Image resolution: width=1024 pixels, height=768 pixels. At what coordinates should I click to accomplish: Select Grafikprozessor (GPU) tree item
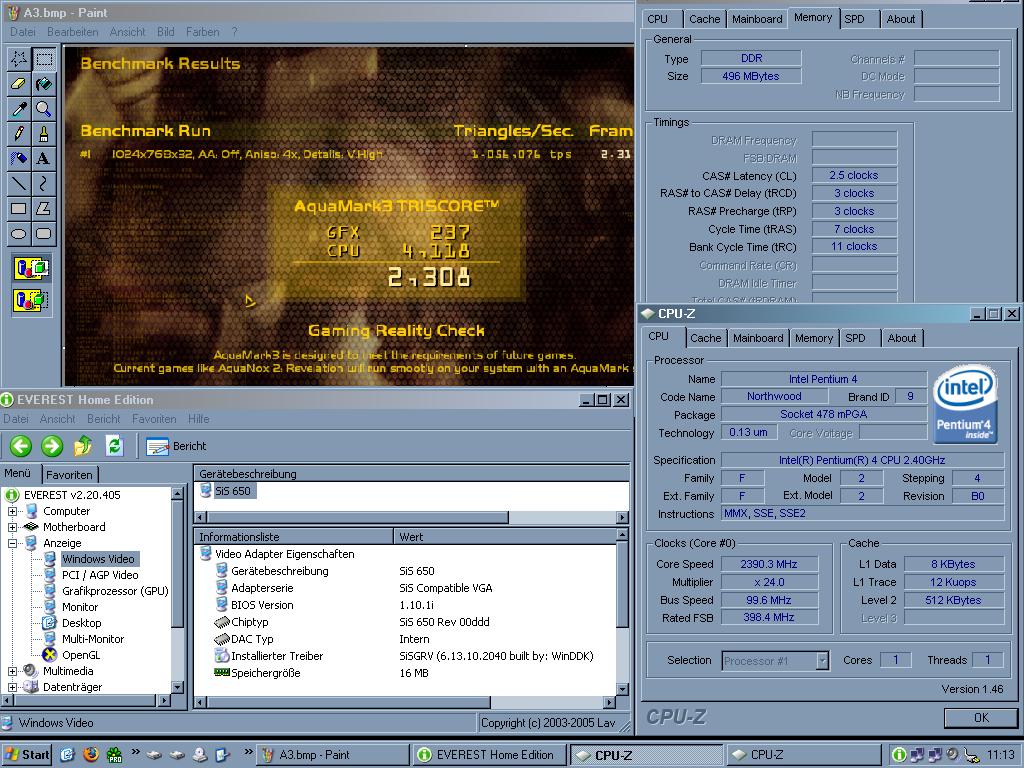(x=115, y=591)
